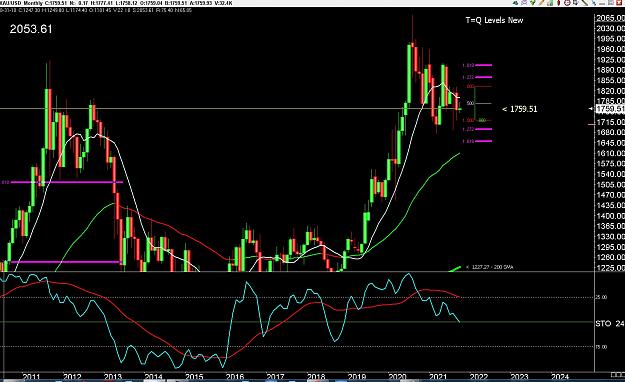The width and height of the screenshot is (625, 382).
Task: Click the '< 1759.51' current price annotation
Action: 520,109
